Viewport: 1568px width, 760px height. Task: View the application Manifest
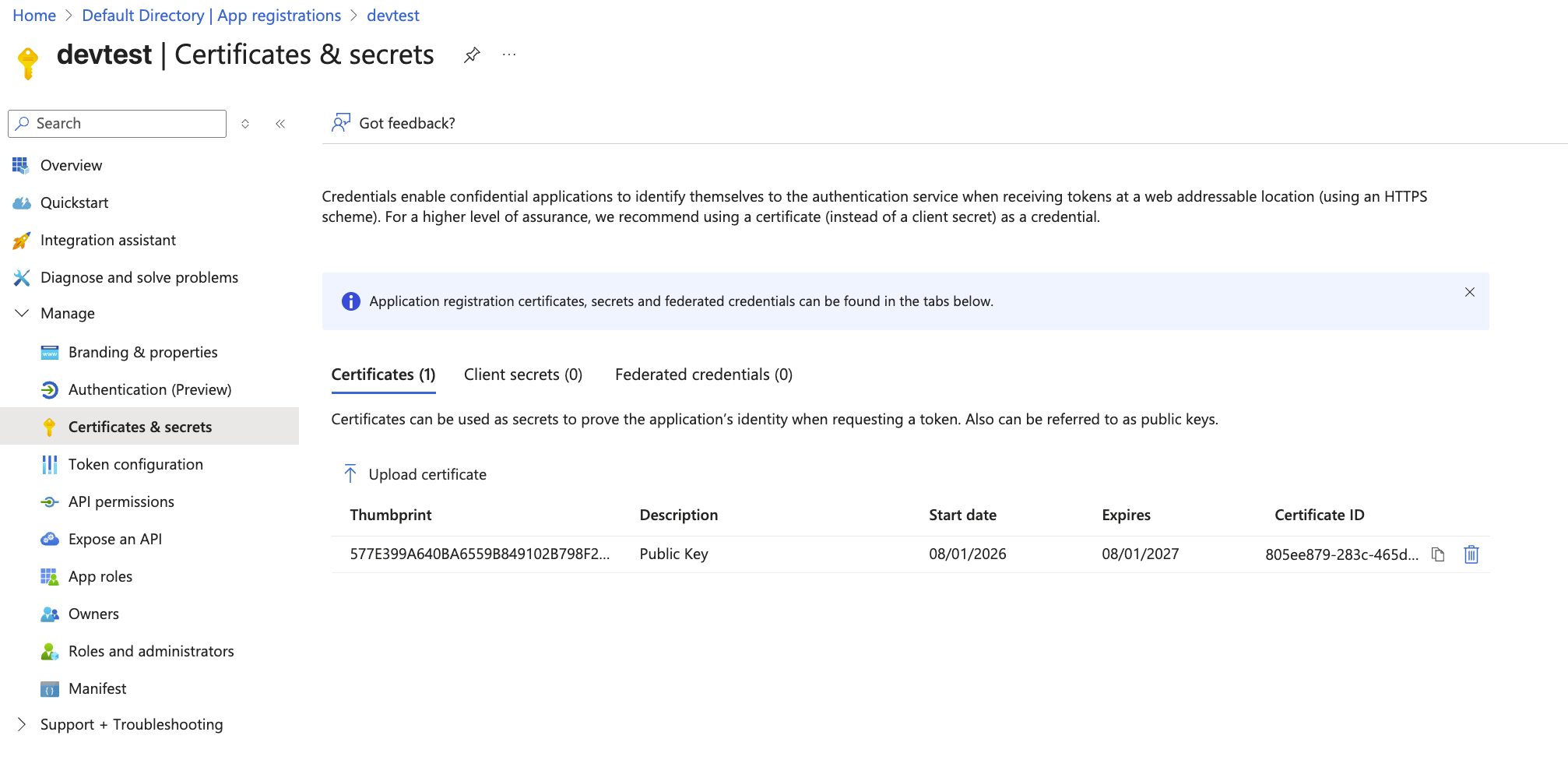click(97, 688)
